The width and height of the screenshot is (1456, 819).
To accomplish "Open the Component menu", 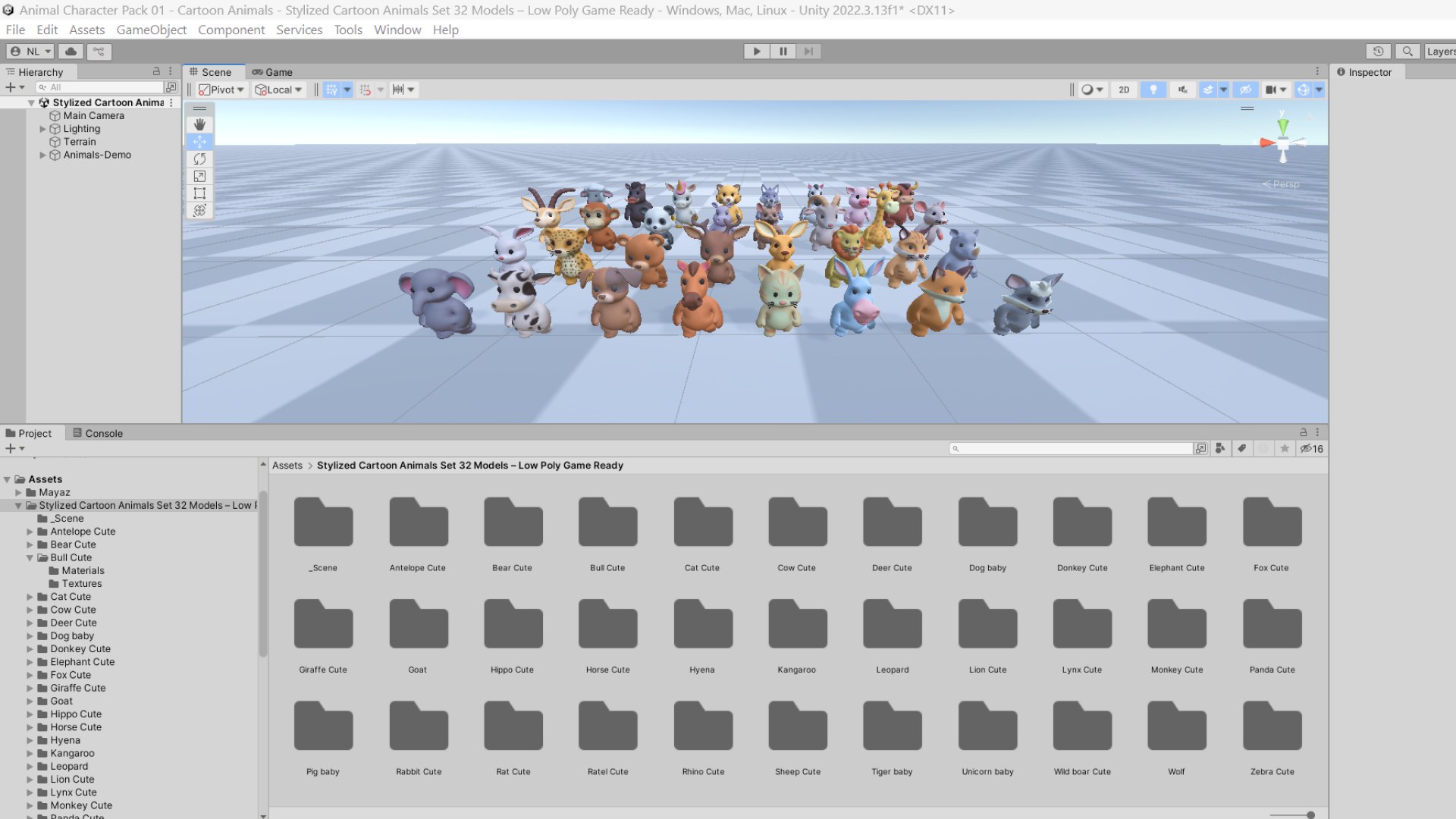I will (x=231, y=30).
